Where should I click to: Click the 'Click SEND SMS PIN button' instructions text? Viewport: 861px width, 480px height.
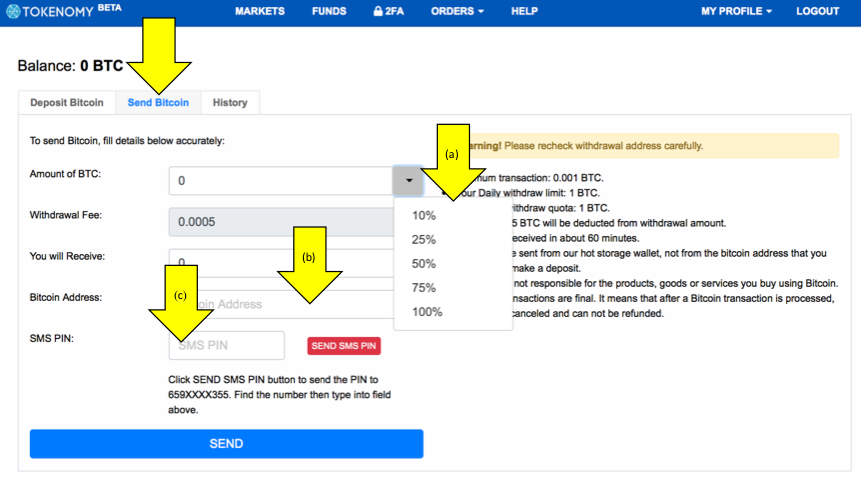[x=279, y=394]
